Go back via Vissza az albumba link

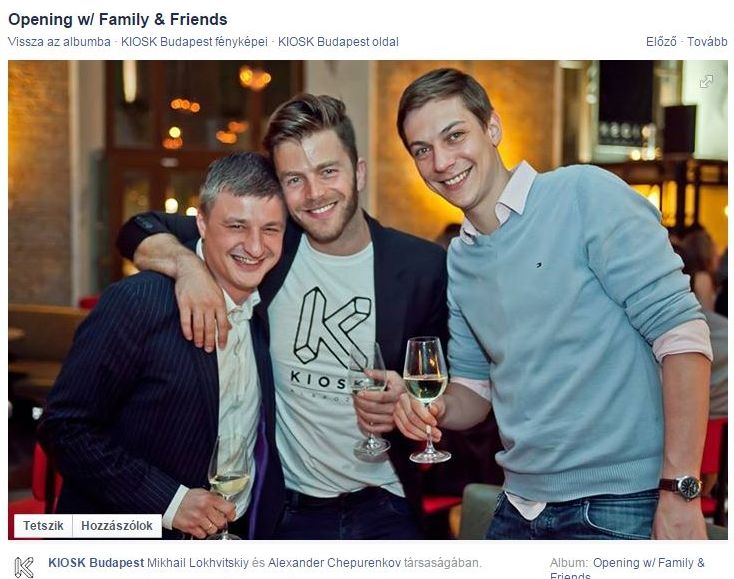click(x=59, y=42)
